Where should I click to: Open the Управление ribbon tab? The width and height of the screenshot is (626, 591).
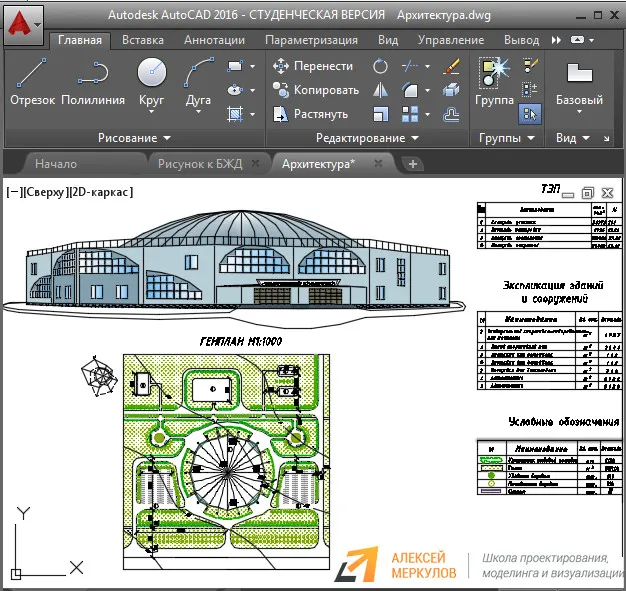[x=451, y=40]
